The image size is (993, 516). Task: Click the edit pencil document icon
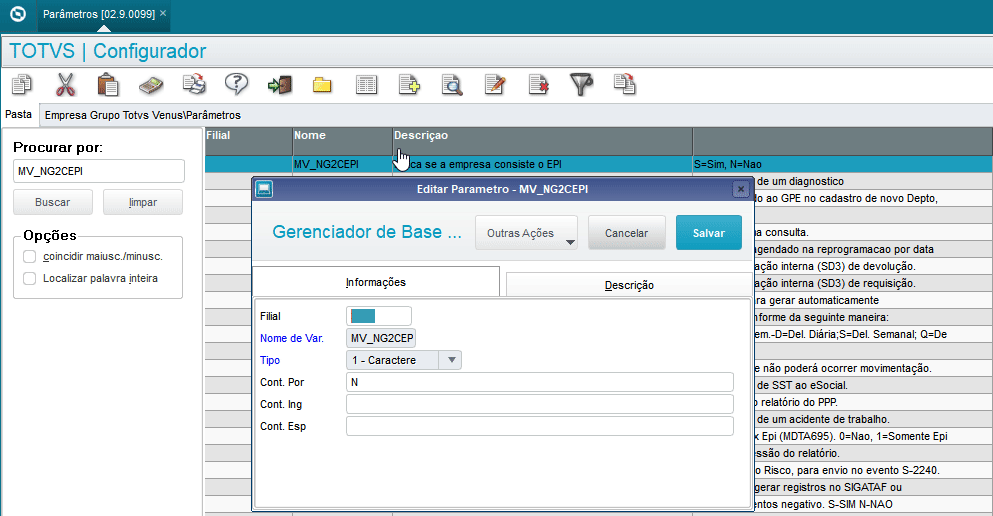coord(495,84)
